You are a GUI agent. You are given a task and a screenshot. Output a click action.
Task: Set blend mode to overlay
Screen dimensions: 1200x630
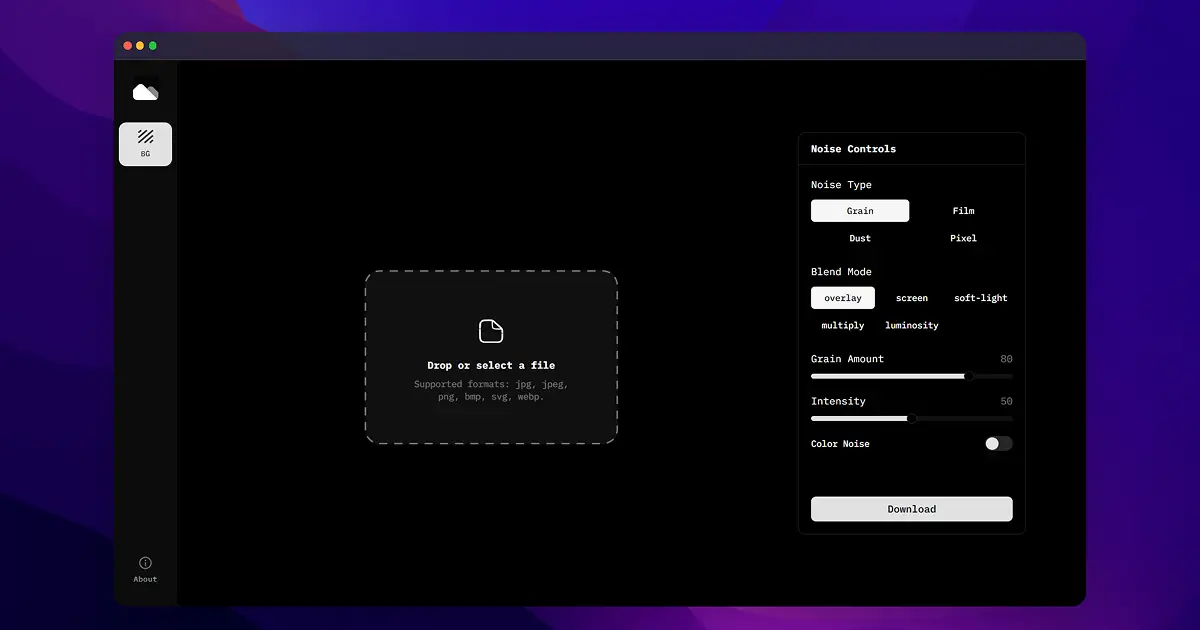842,298
